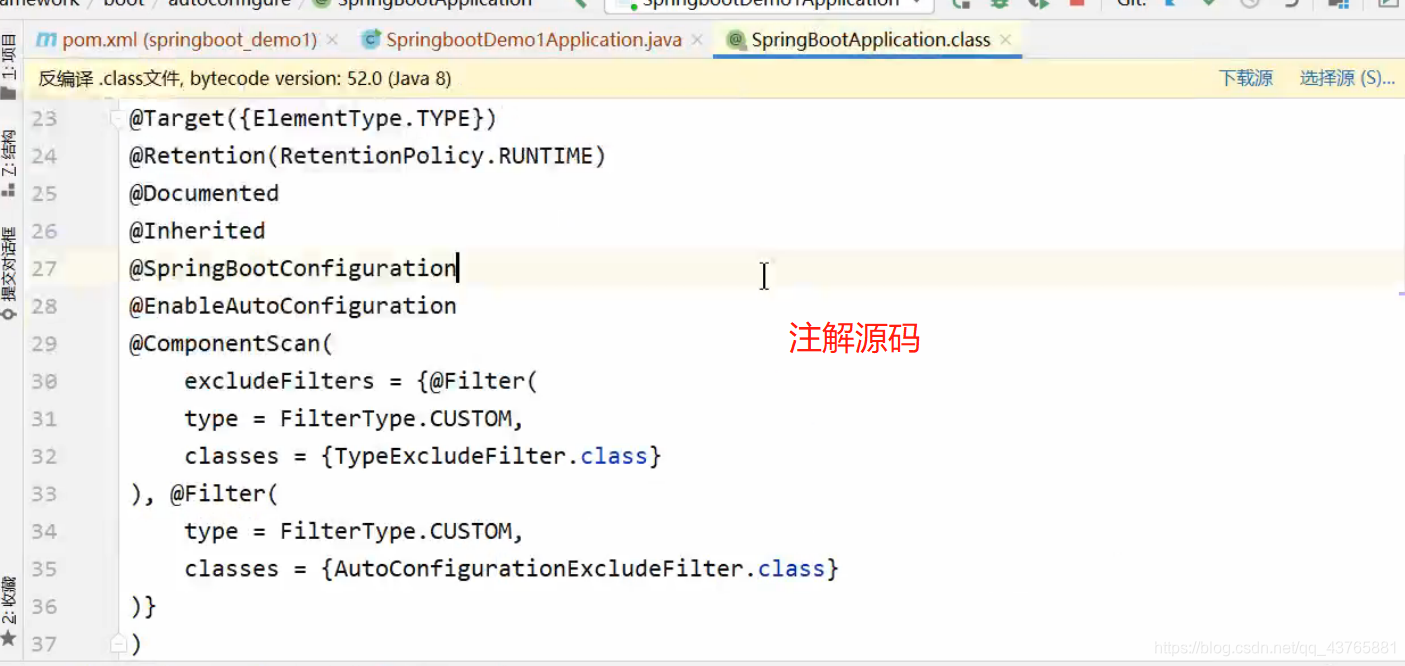Open the 提交对话框 commit tool window
The width and height of the screenshot is (1405, 666).
pyautogui.click(x=9, y=272)
